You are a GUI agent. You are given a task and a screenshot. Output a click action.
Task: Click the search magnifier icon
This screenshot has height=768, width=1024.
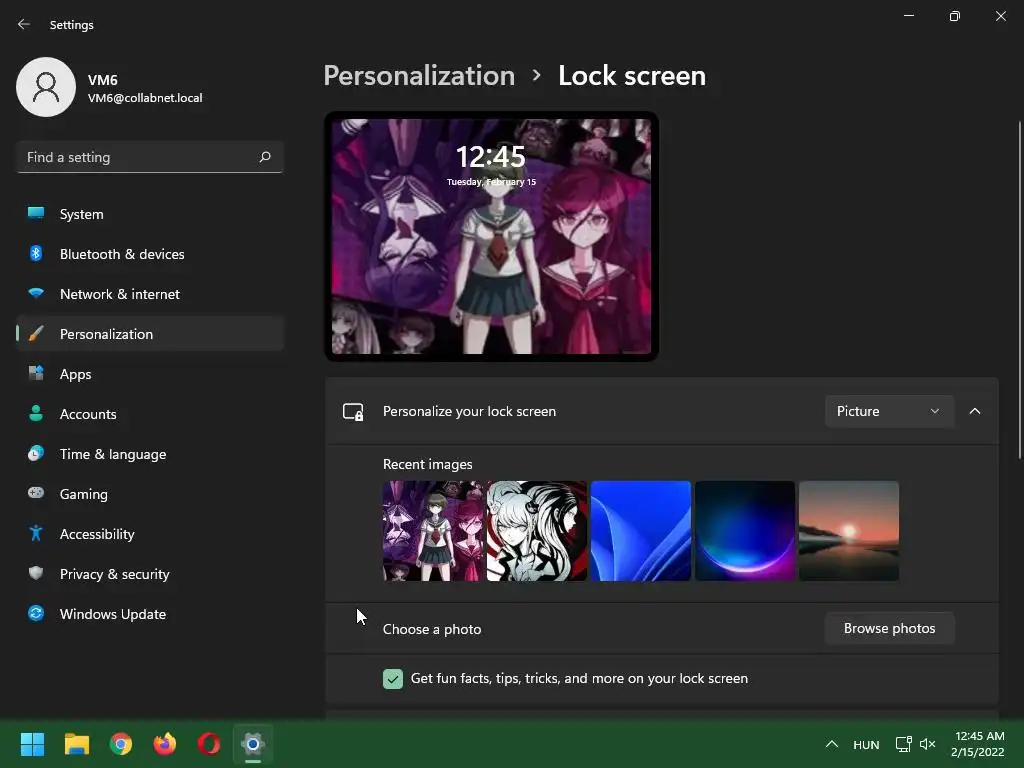[x=264, y=157]
